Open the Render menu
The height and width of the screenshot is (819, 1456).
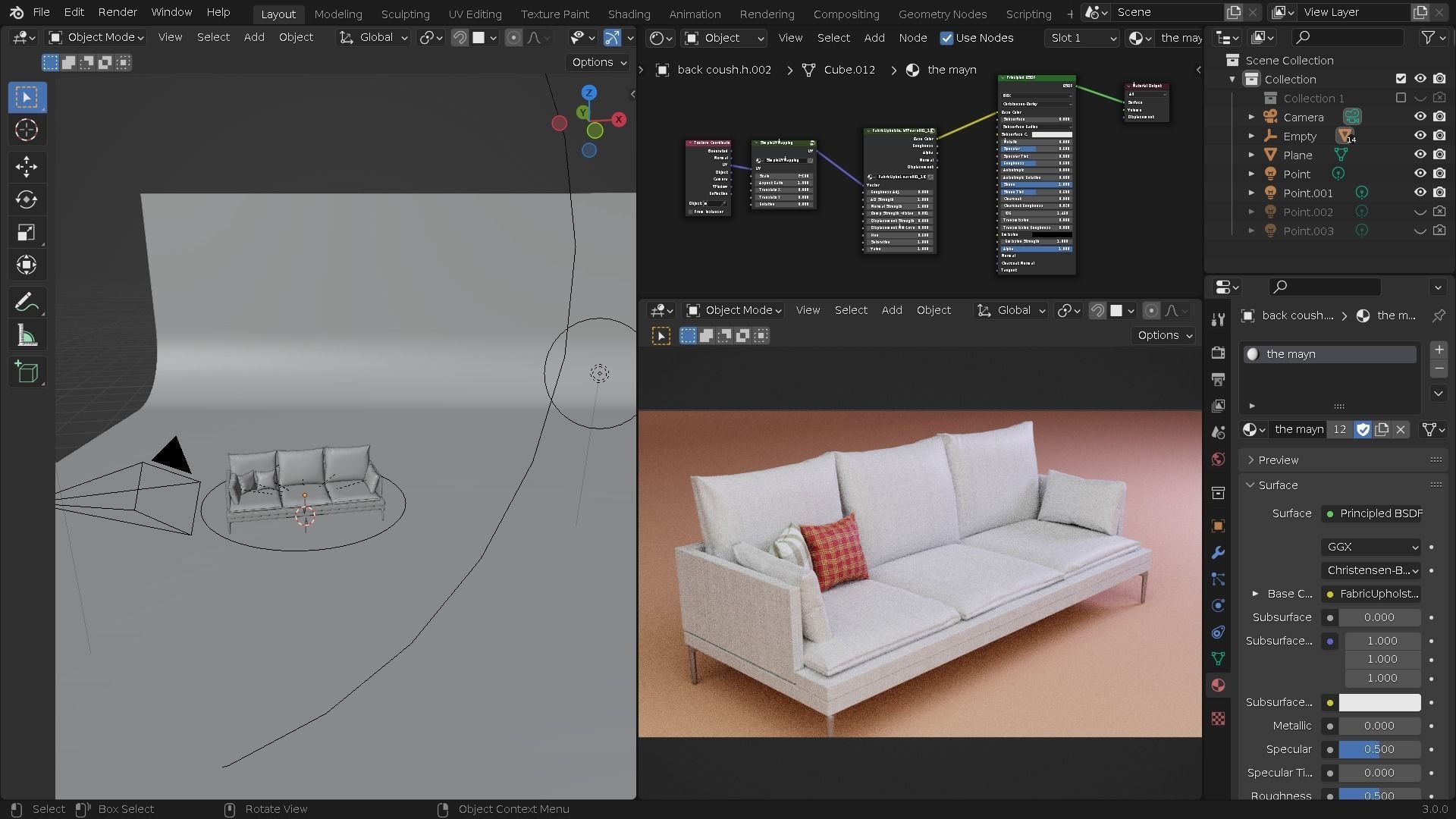tap(117, 12)
